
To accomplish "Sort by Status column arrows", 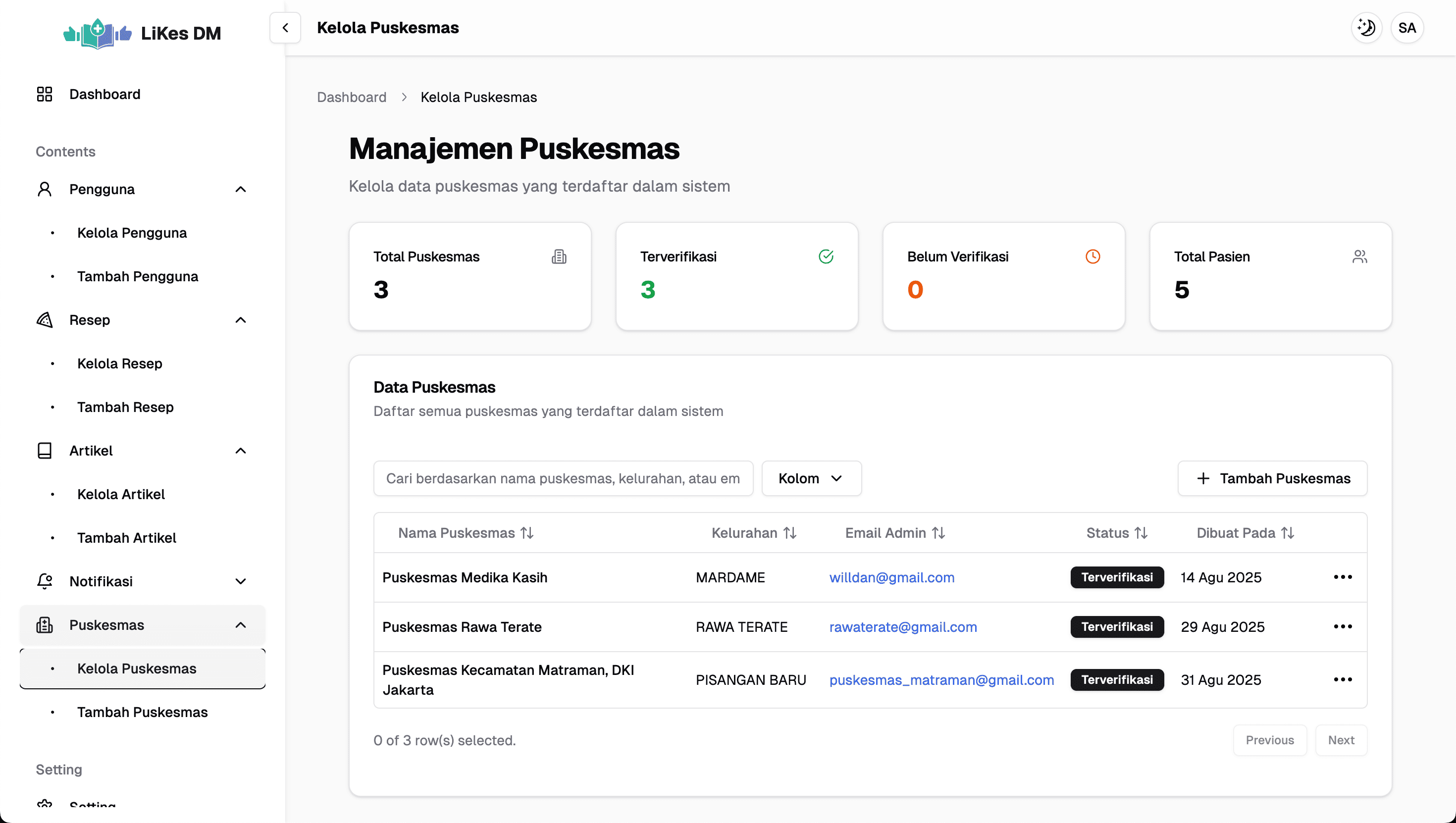I will (x=1141, y=533).
